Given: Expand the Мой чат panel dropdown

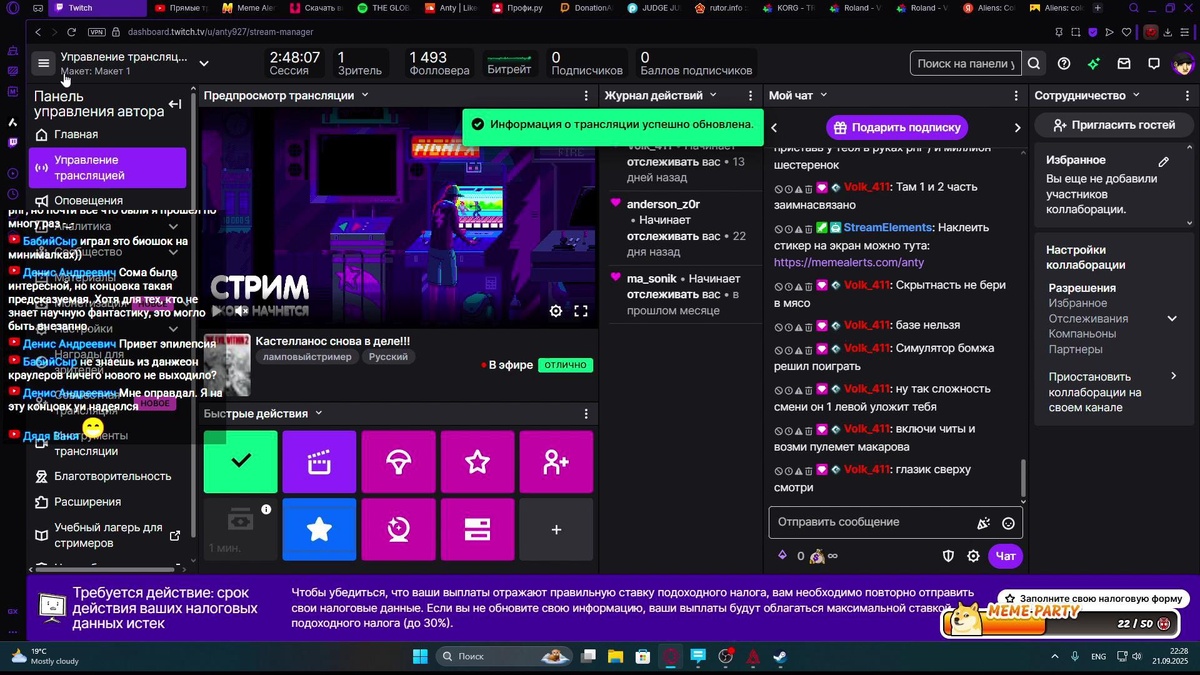Looking at the screenshot, I should click(x=824, y=95).
